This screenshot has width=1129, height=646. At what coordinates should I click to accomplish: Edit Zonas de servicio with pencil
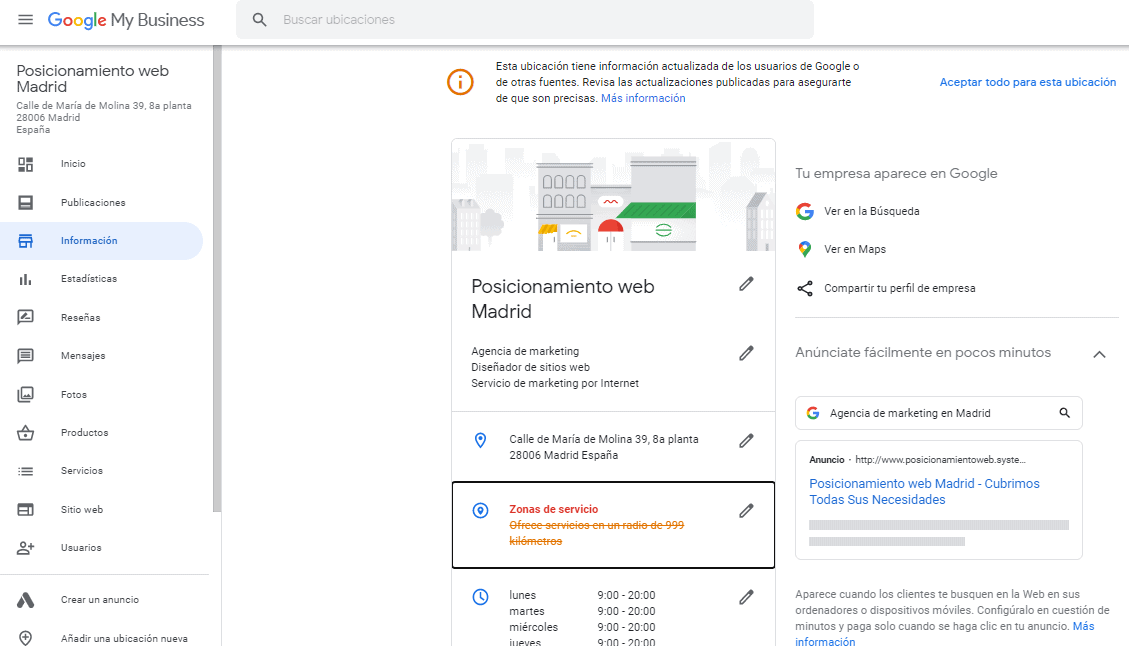747,511
